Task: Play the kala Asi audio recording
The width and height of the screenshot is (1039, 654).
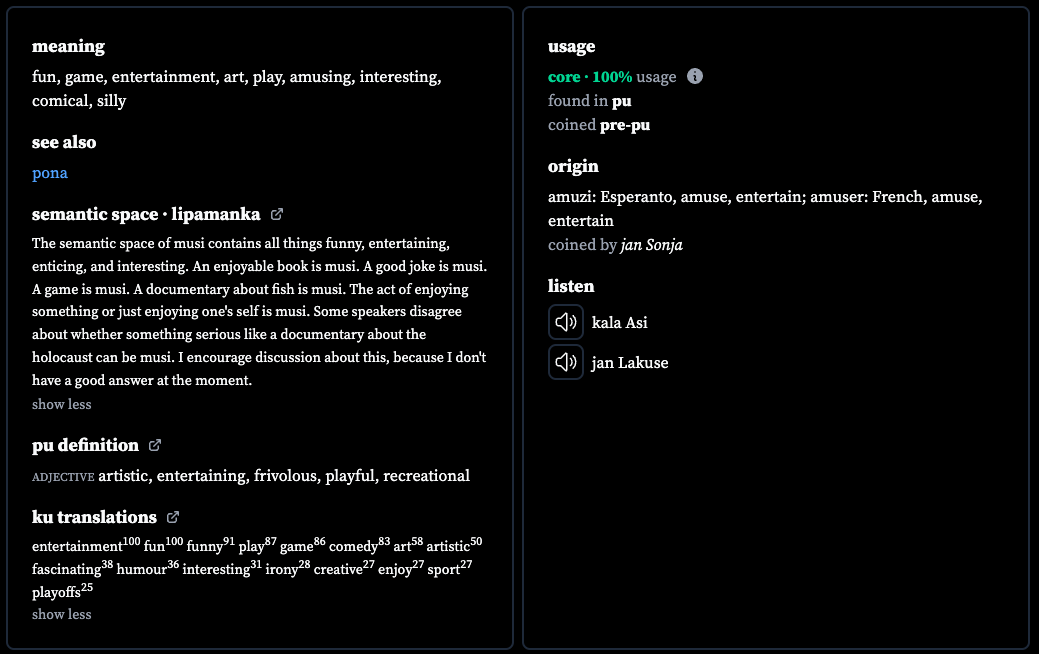Action: (566, 322)
